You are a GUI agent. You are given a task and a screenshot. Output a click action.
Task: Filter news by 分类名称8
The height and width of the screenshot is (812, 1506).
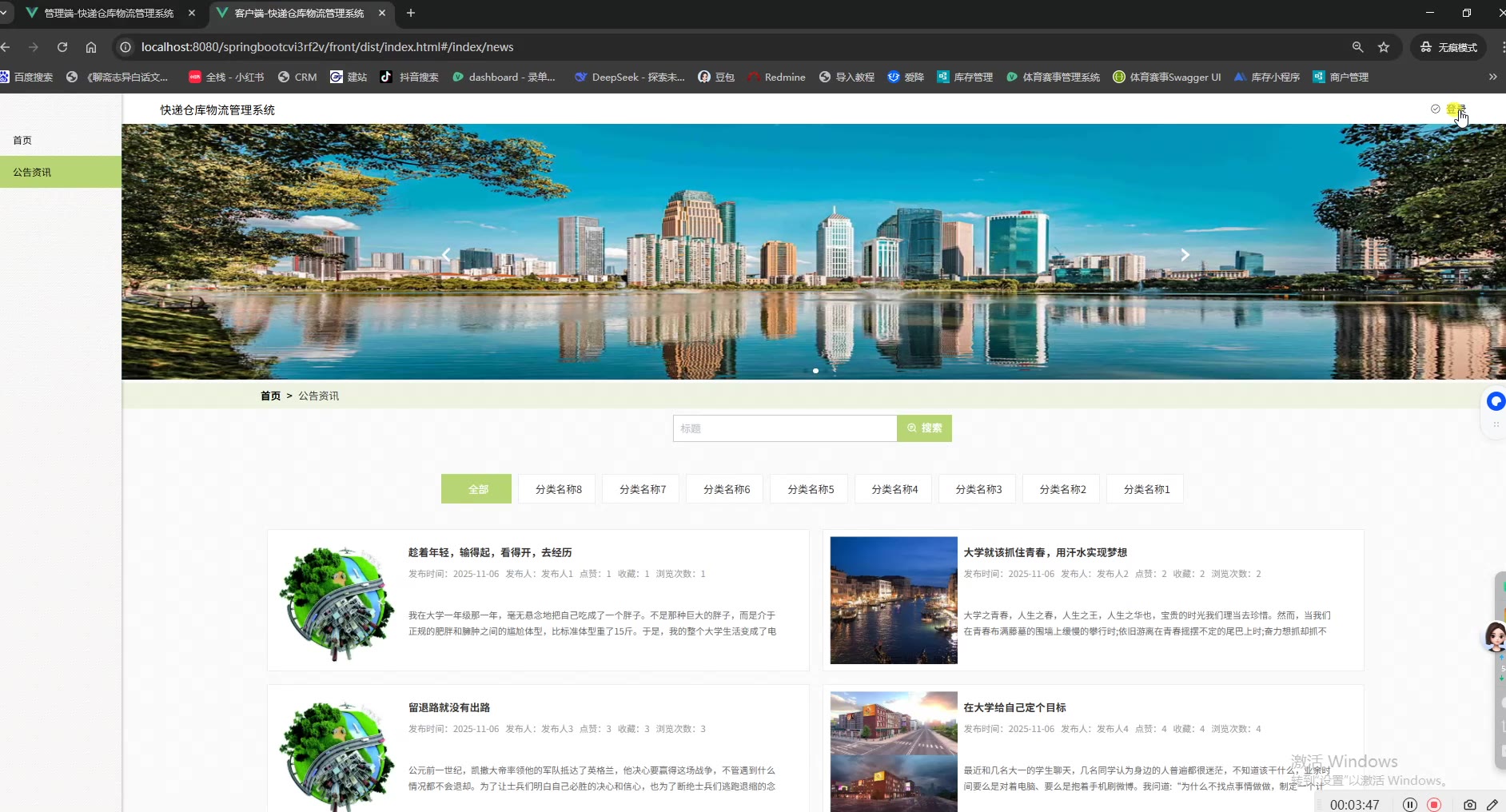(558, 489)
